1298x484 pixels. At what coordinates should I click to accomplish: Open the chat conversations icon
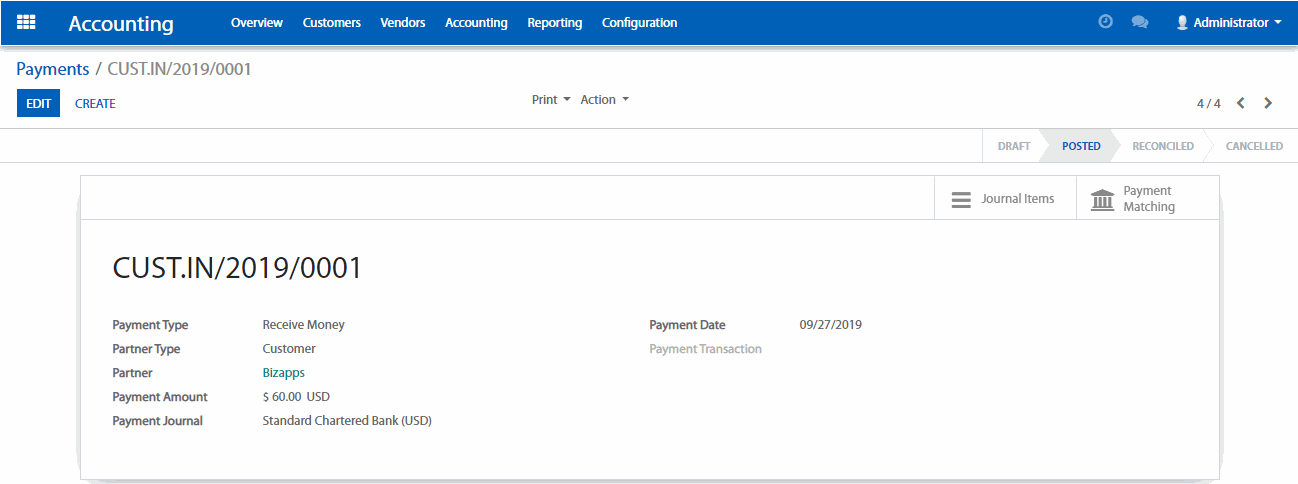point(1139,22)
